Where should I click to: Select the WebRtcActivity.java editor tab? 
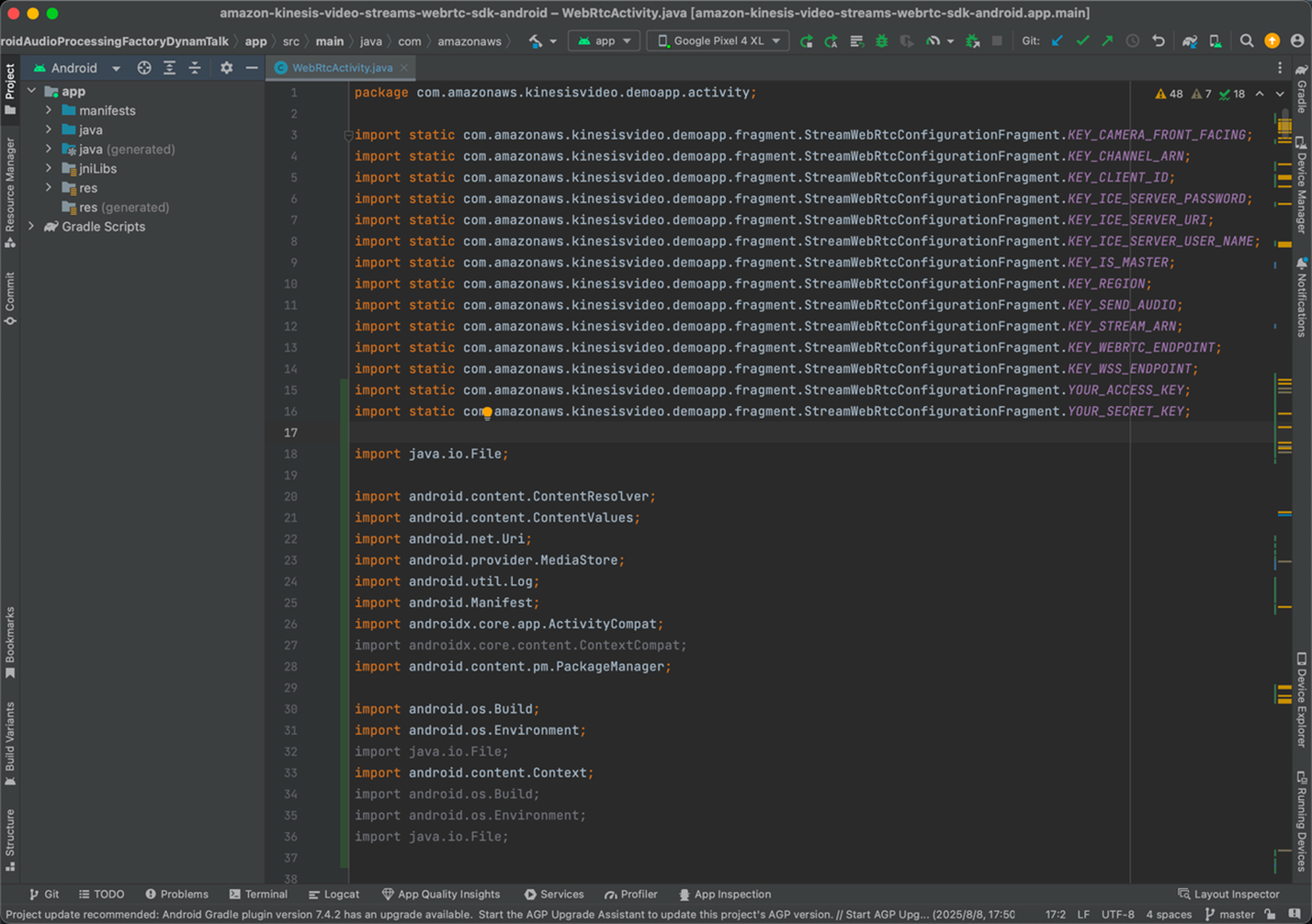[x=341, y=68]
